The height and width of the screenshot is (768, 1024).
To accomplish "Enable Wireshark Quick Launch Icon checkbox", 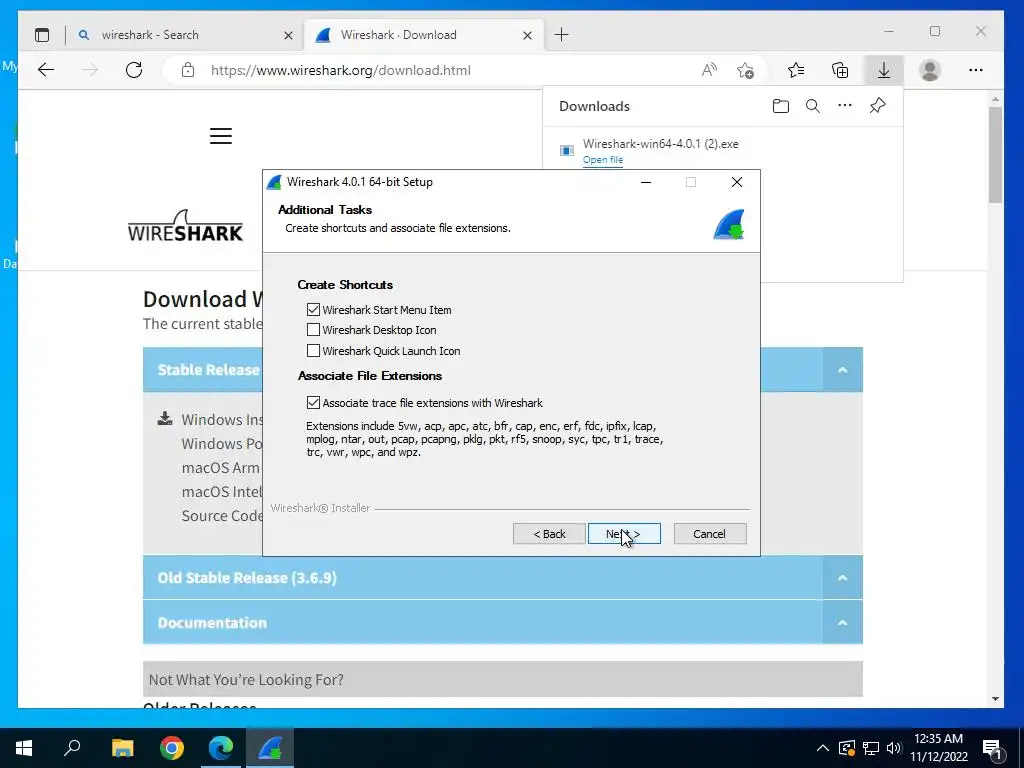I will (313, 351).
